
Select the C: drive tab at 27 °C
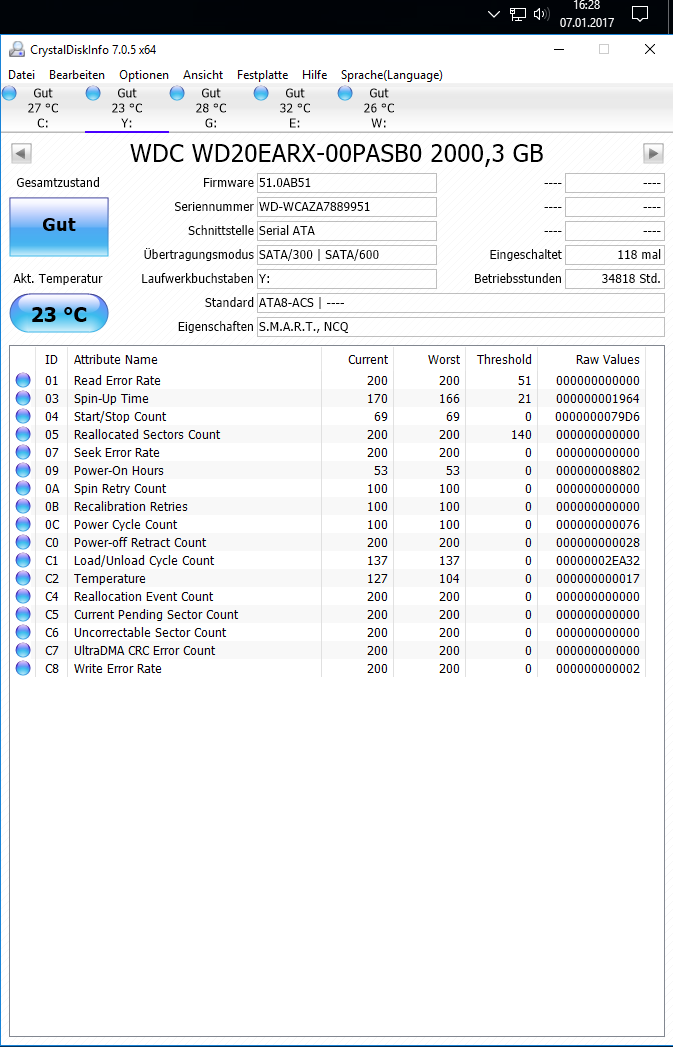point(42,108)
